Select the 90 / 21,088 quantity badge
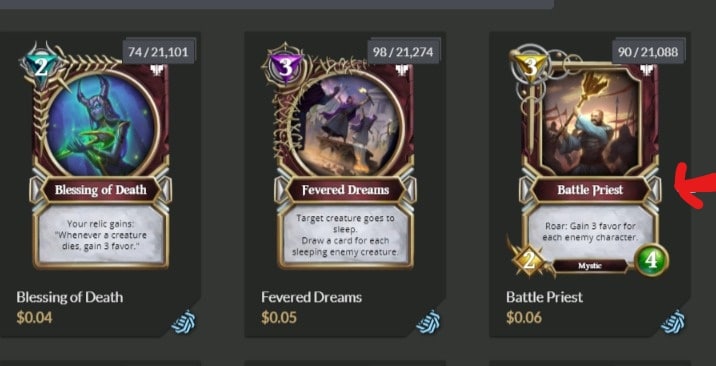716x366 pixels. 648,52
